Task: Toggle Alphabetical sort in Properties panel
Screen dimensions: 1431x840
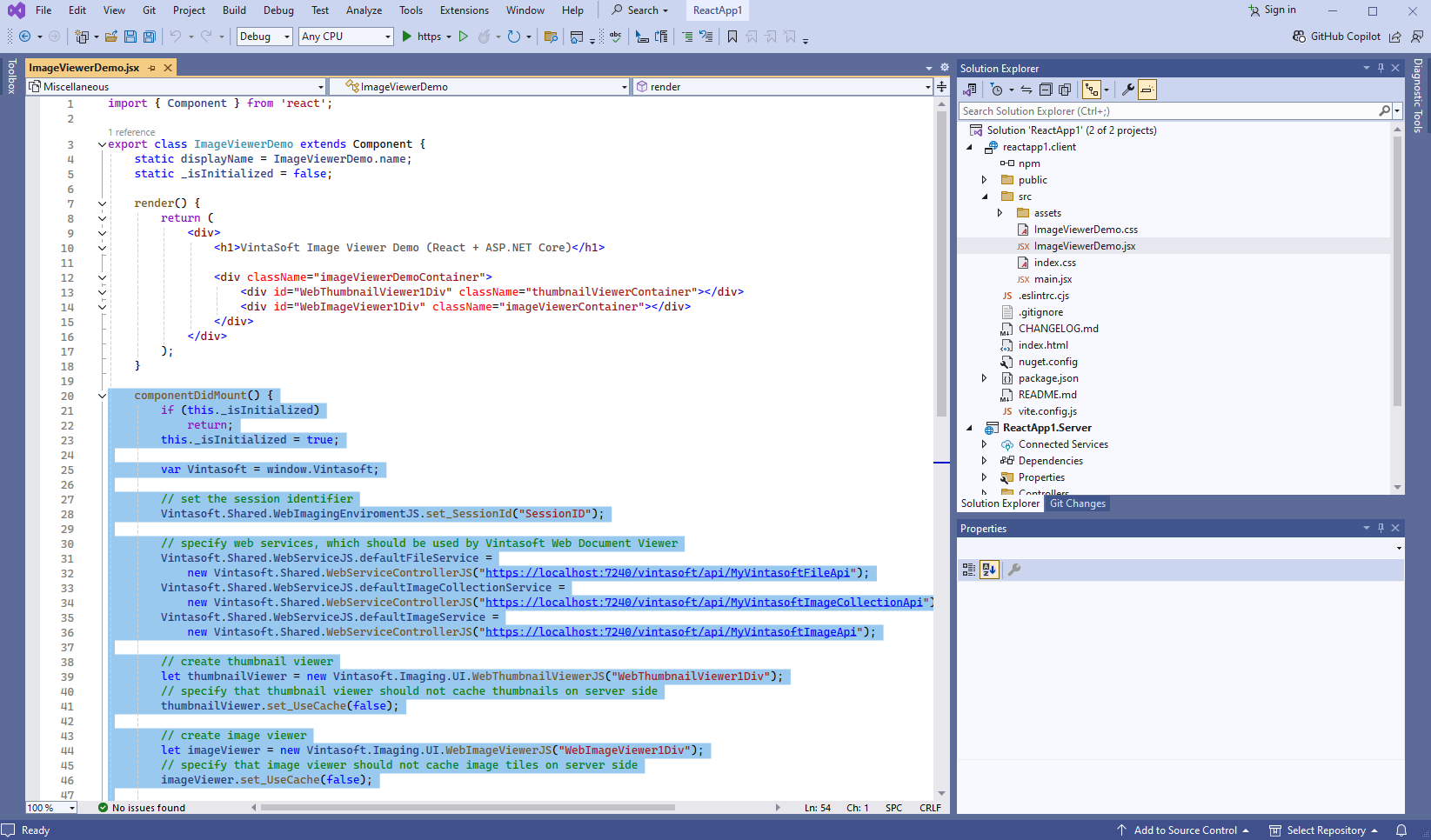Action: 989,570
